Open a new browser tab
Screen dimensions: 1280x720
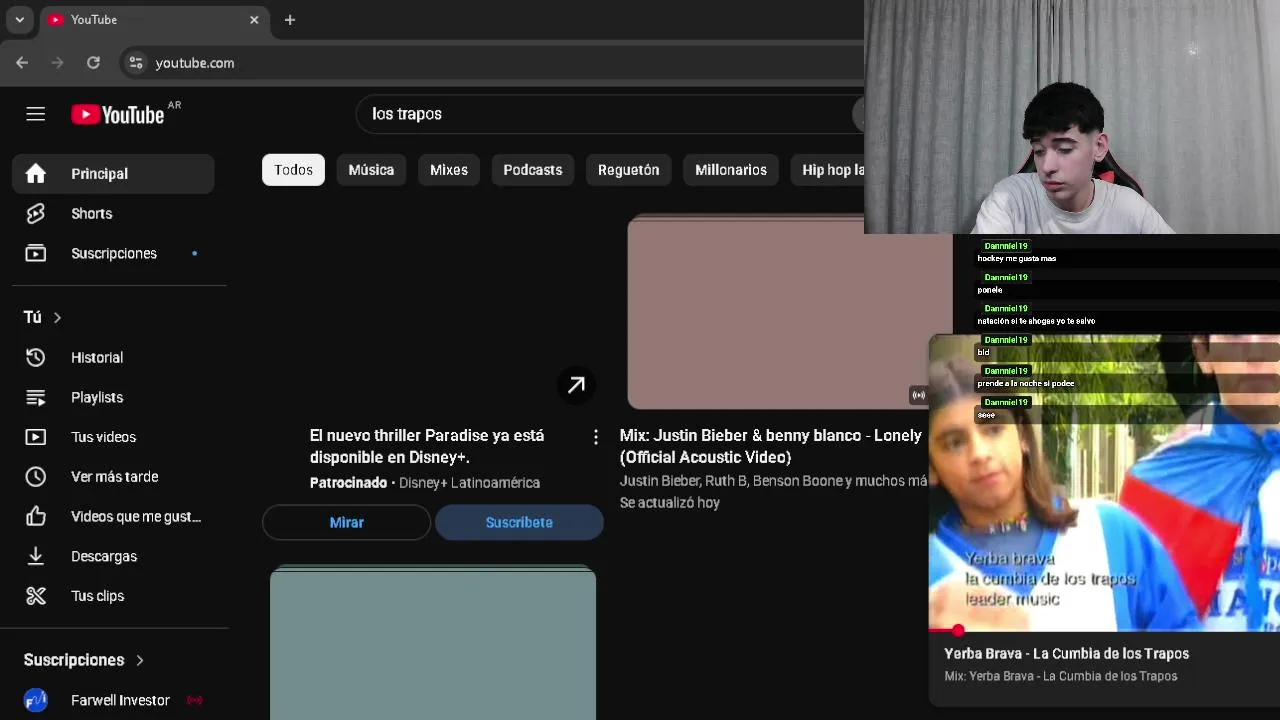click(290, 20)
